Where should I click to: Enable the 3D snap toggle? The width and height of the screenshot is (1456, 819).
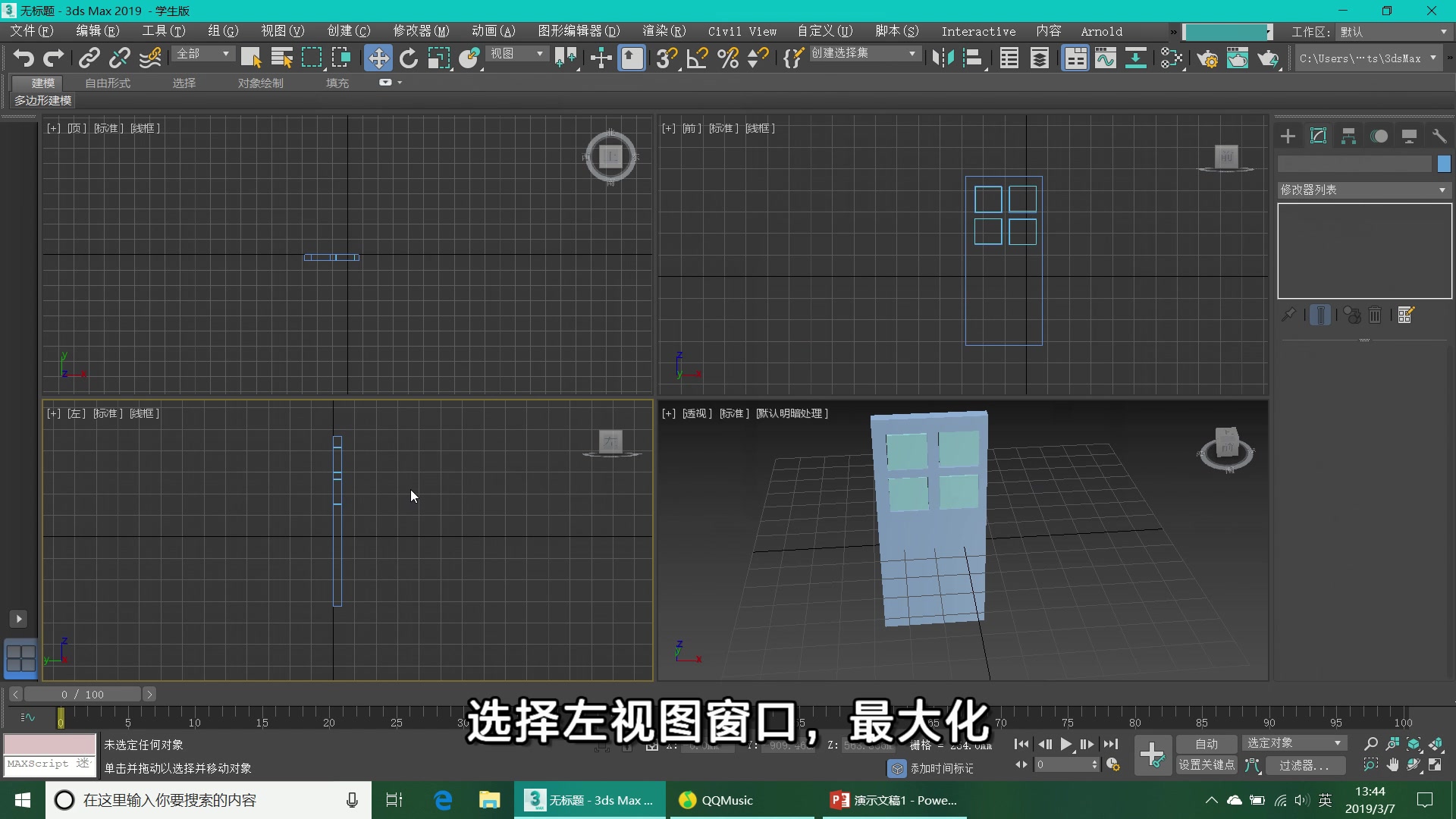666,58
